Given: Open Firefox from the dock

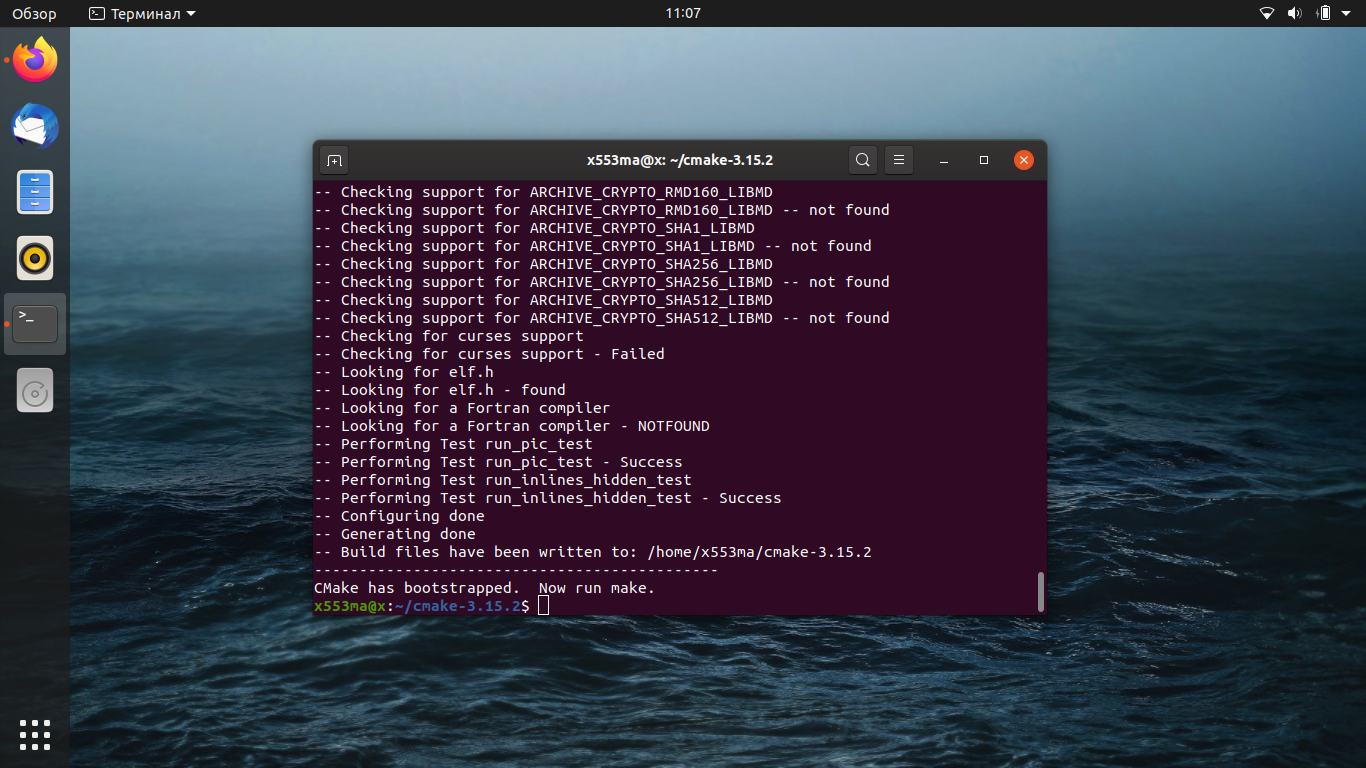Looking at the screenshot, I should 35,60.
